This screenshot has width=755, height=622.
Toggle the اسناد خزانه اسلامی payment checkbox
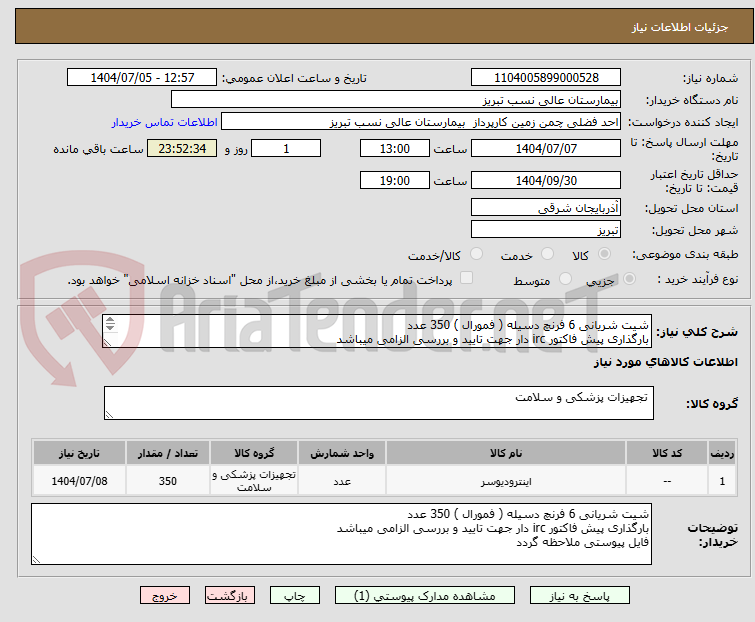[466, 278]
